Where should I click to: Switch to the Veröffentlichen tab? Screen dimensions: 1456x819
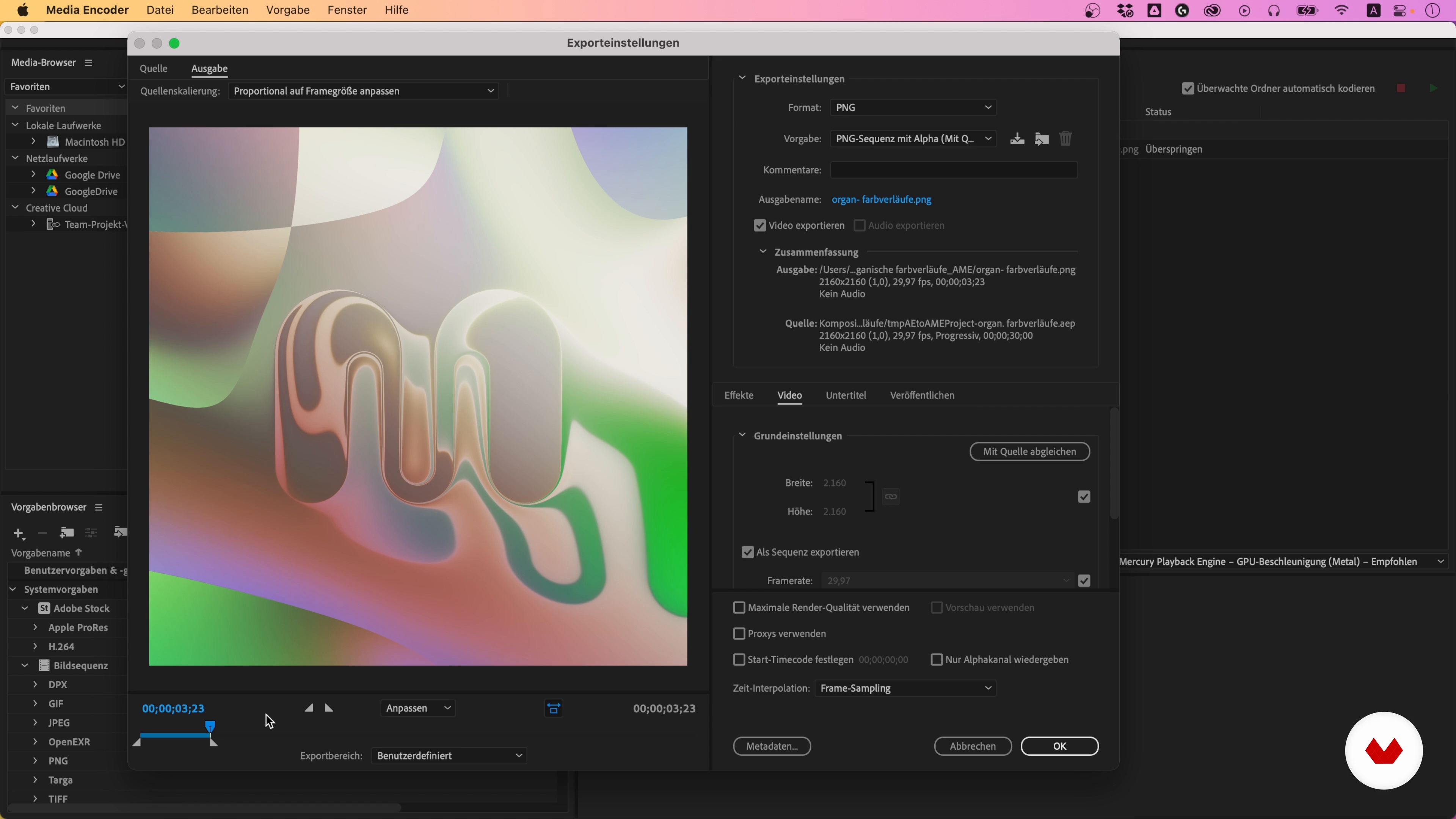pyautogui.click(x=922, y=395)
